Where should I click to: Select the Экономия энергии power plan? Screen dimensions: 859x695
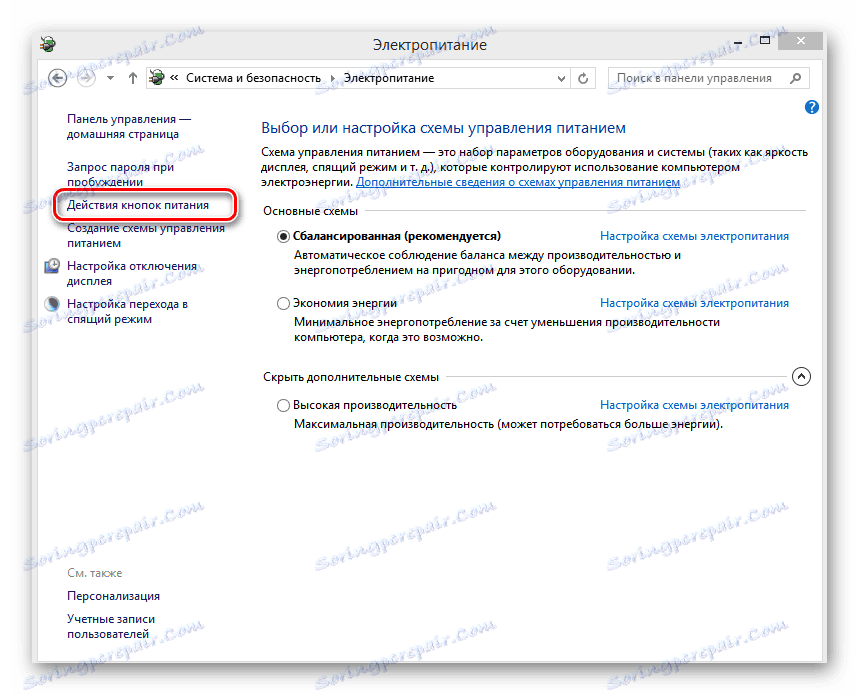click(x=283, y=303)
